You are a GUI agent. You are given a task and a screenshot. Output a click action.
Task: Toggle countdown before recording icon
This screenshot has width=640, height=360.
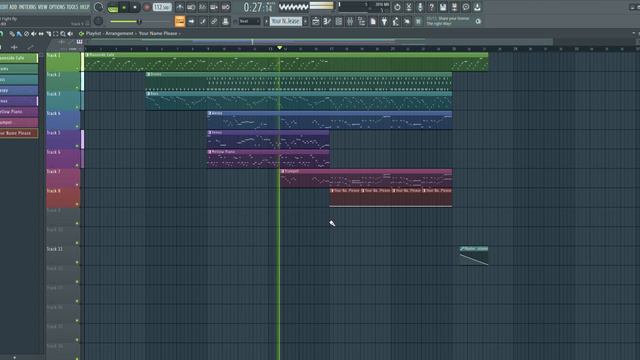202,7
